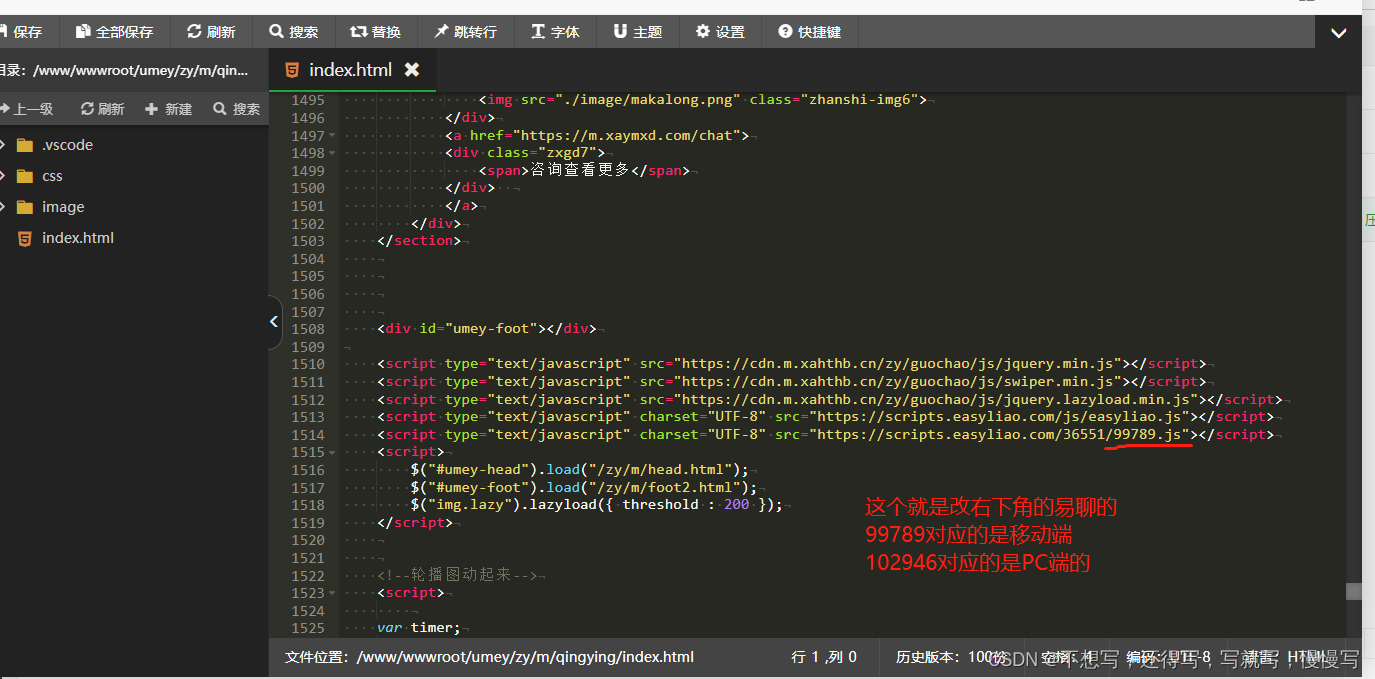The height and width of the screenshot is (679, 1375).
Task: Fold the script block at line 1523
Action: (x=332, y=593)
